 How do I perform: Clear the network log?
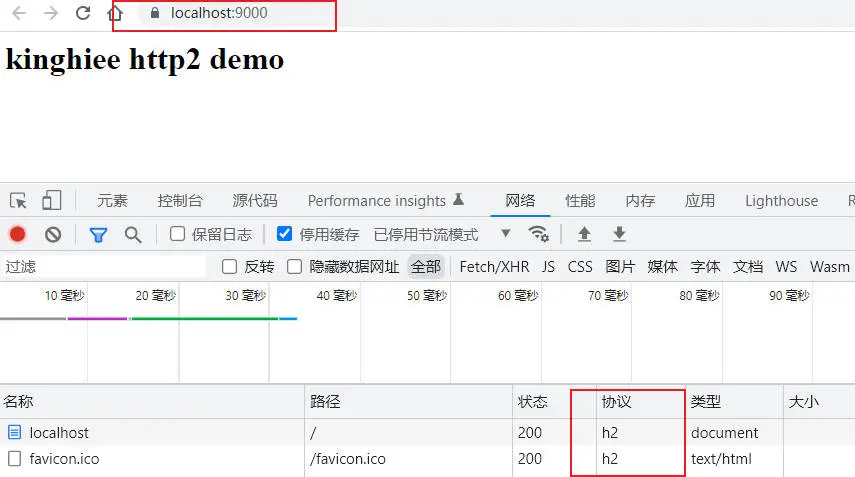pos(53,234)
